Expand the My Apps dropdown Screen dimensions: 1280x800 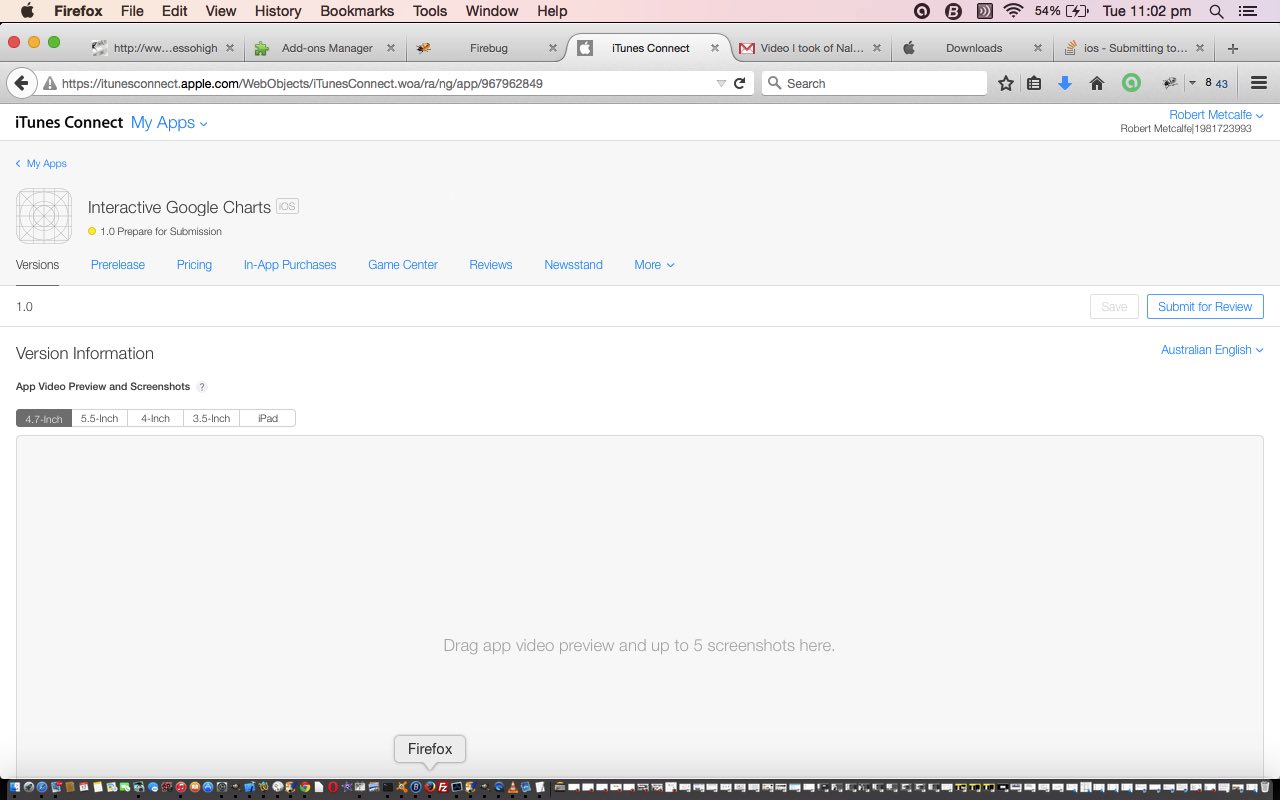click(169, 123)
